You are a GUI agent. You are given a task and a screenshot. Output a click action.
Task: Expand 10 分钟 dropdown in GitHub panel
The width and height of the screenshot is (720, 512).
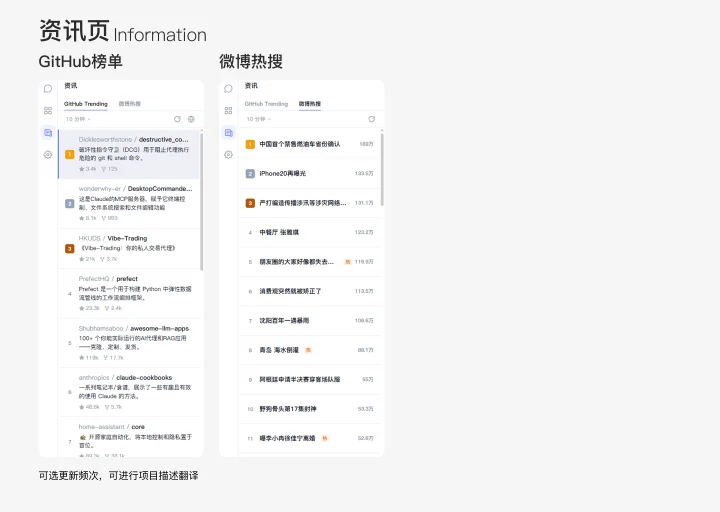tap(78, 119)
